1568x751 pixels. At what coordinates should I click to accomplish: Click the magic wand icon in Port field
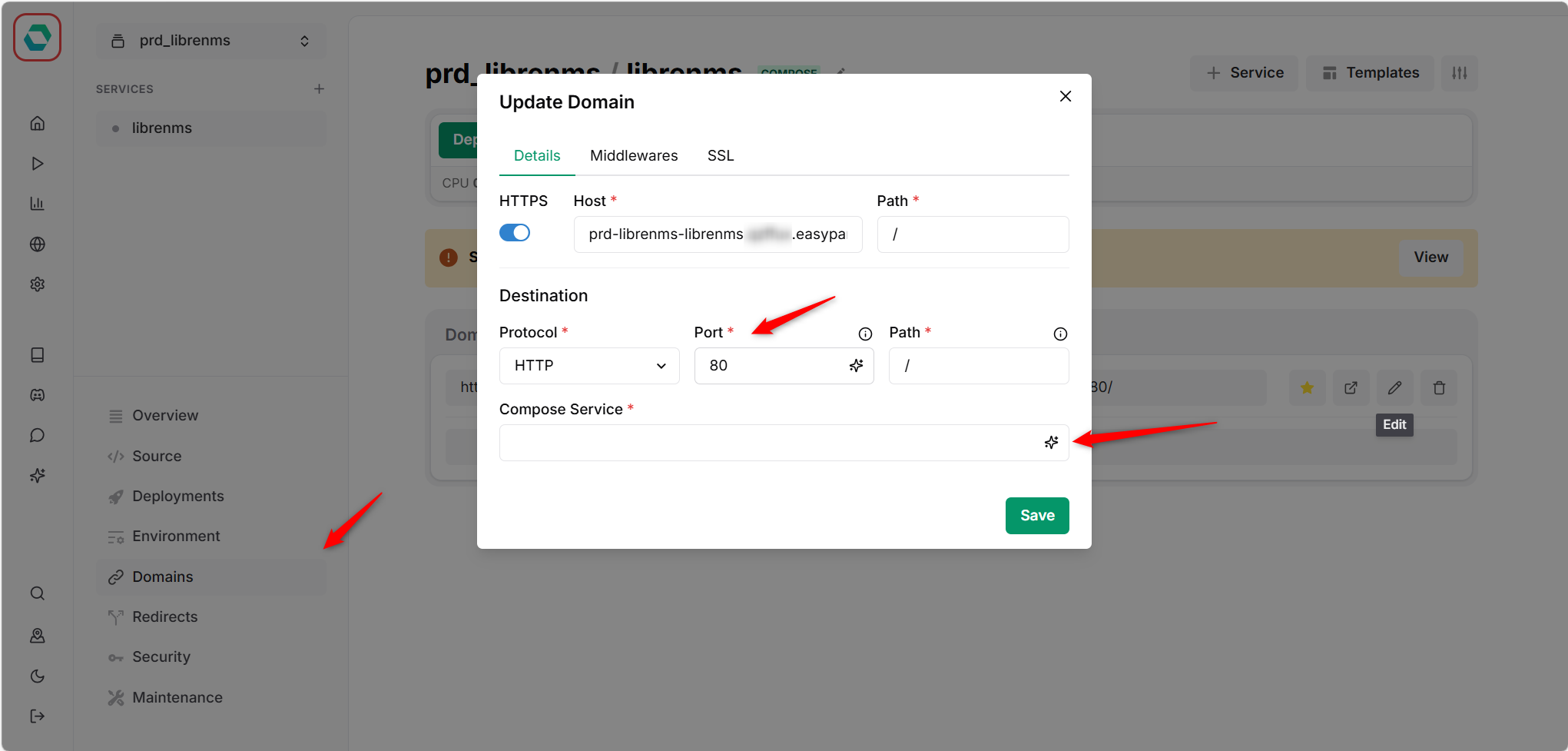(856, 366)
